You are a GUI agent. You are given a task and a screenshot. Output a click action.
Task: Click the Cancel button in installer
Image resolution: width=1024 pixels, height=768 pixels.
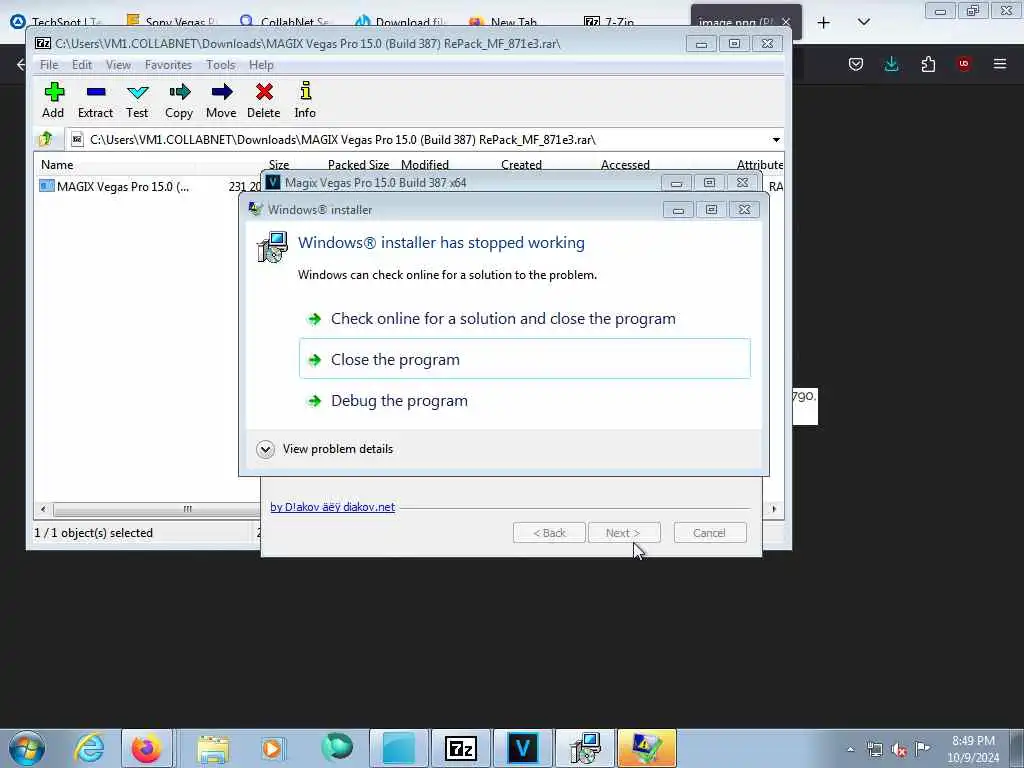710,533
